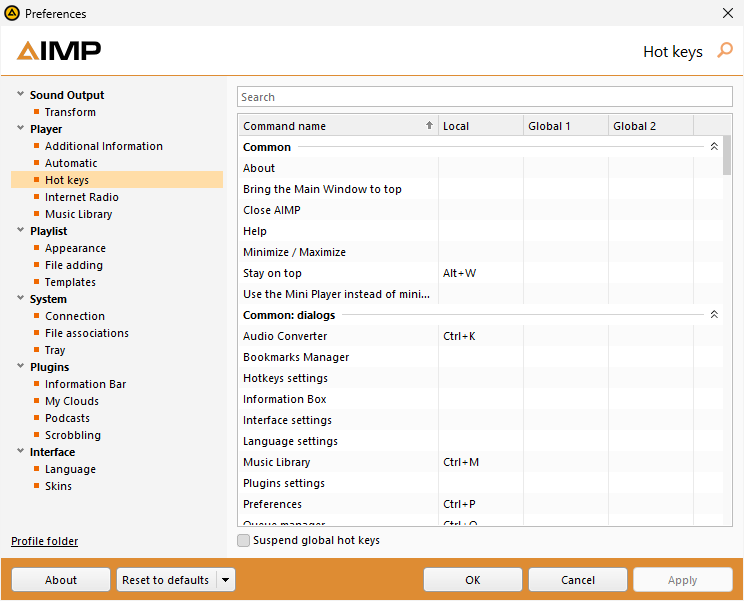
Task: Select the Minimize / Maximize command
Action: point(480,252)
